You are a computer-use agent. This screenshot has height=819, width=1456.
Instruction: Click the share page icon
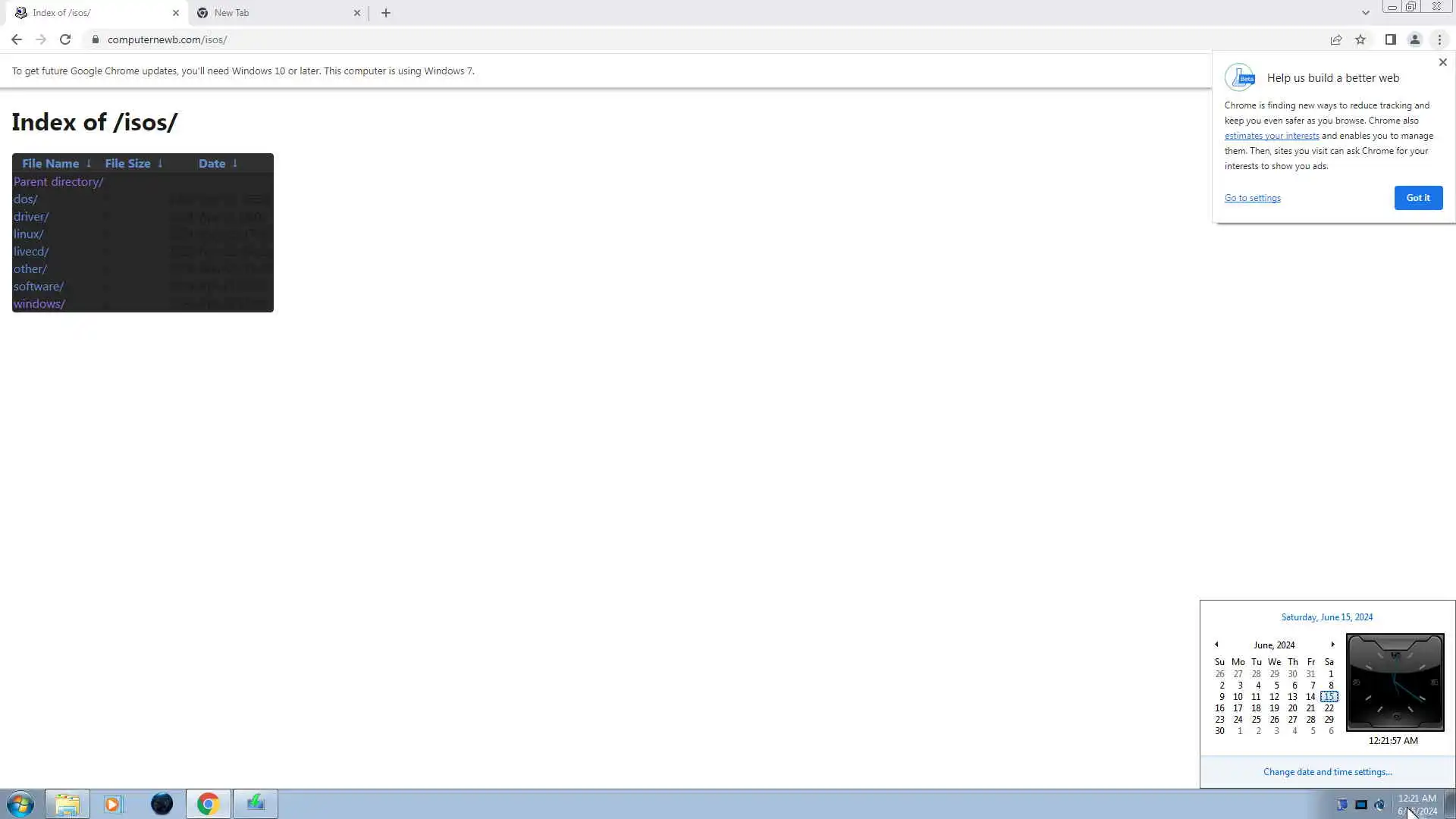pos(1336,39)
